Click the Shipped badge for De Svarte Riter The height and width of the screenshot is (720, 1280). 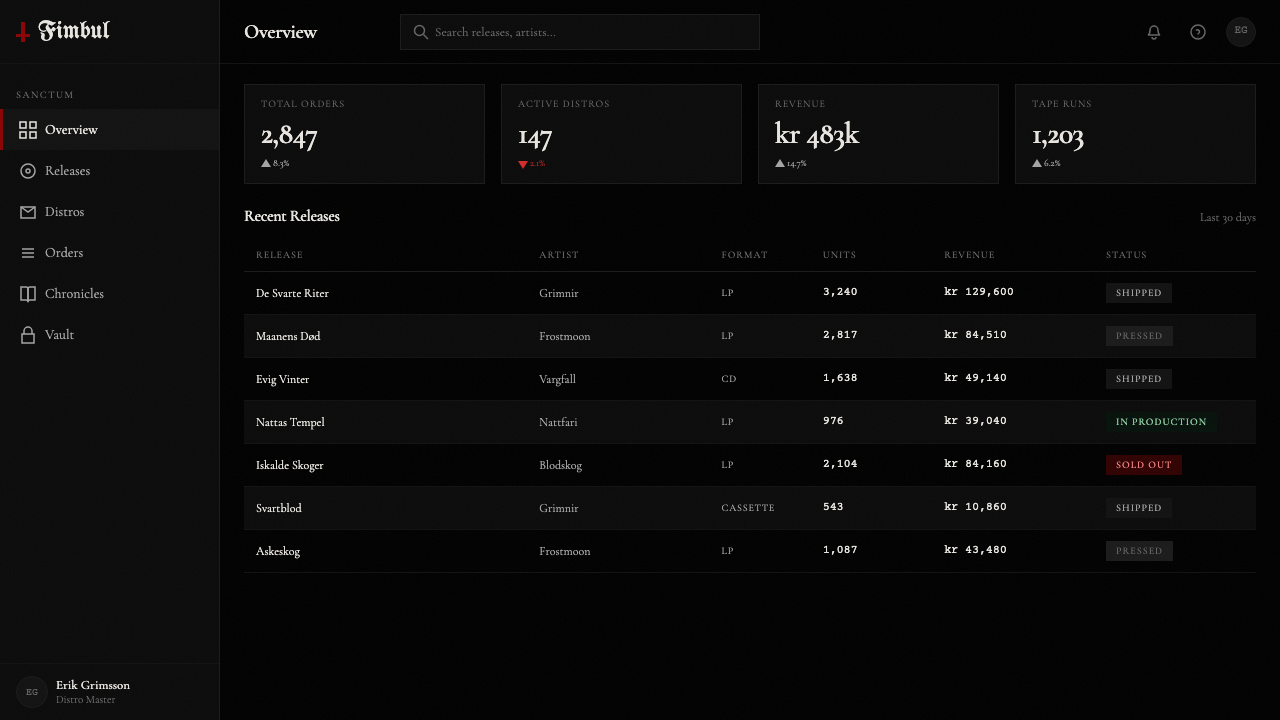click(x=1139, y=293)
